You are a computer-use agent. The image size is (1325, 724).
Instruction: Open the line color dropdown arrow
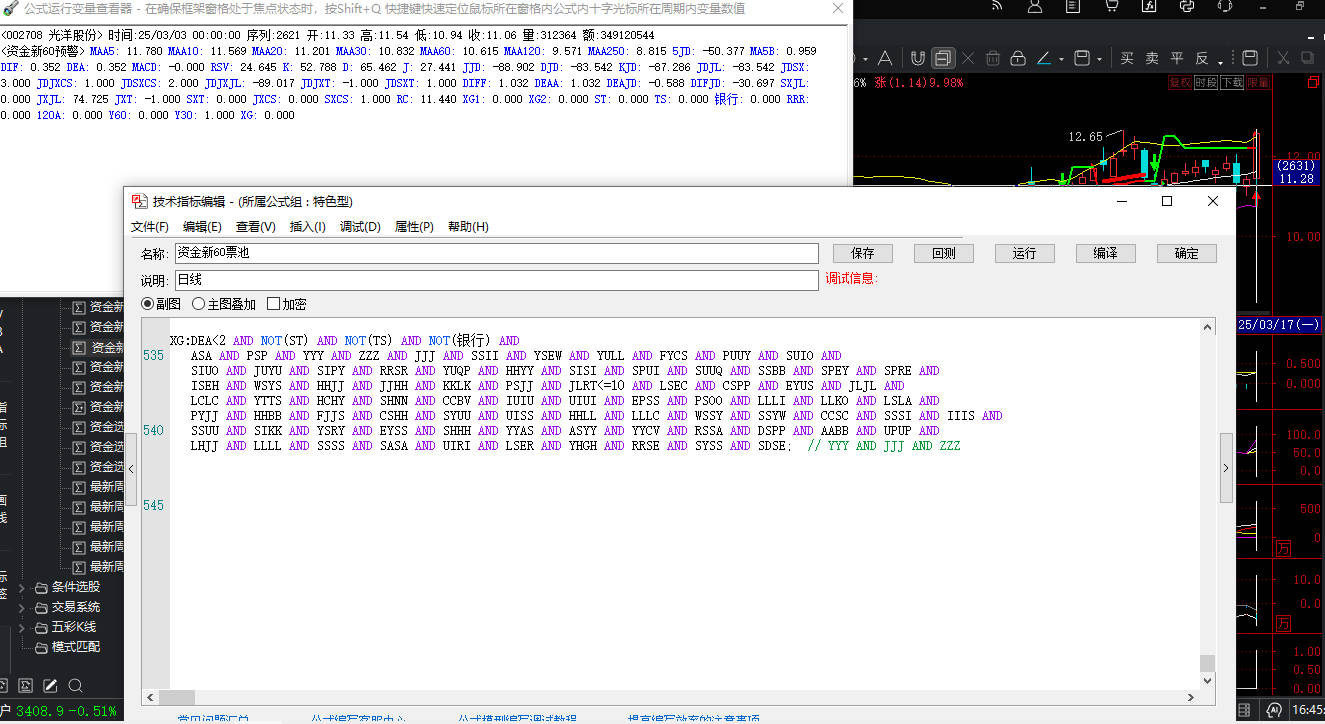pos(1061,58)
